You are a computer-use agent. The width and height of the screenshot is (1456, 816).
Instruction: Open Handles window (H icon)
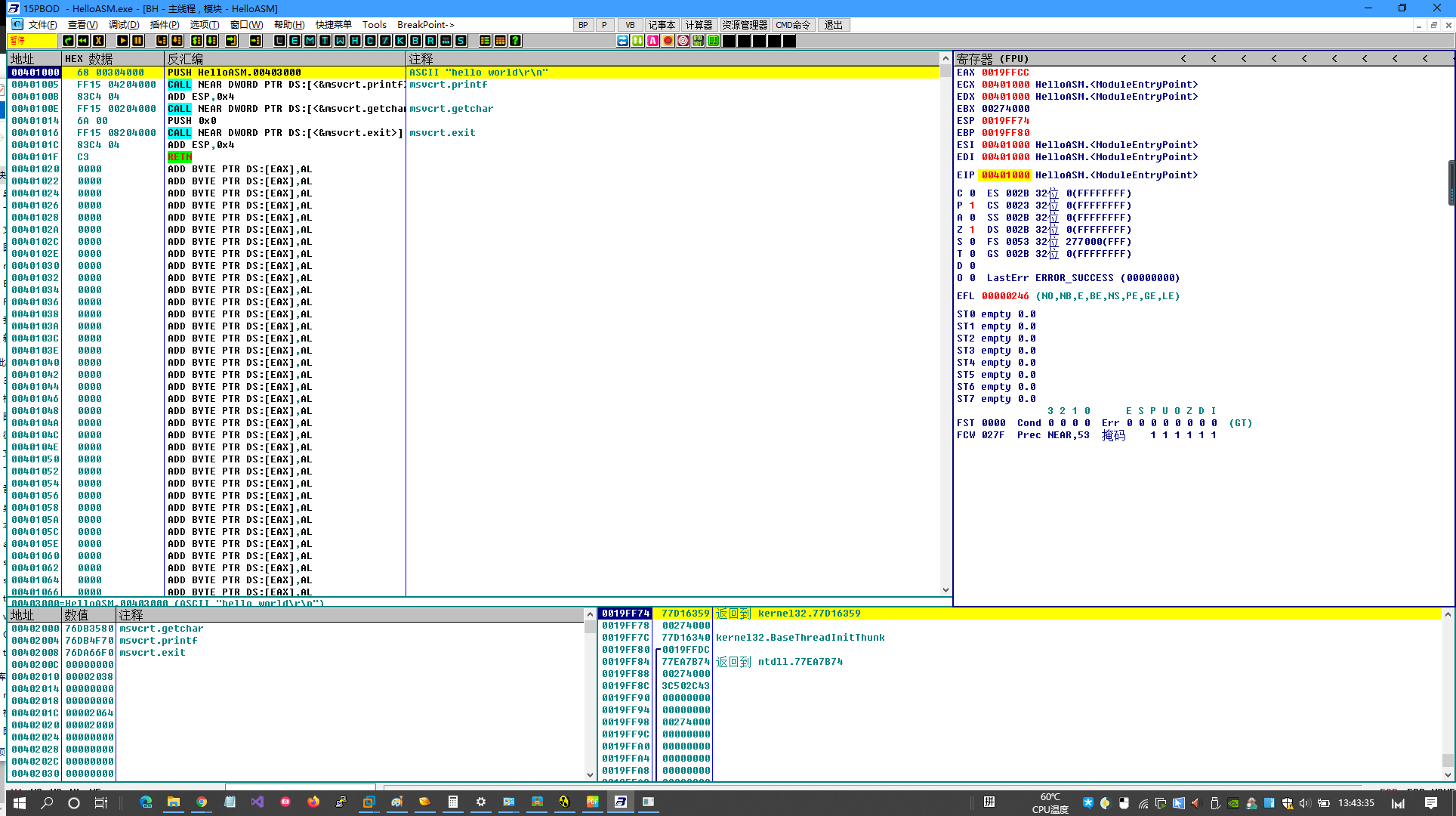tap(356, 41)
